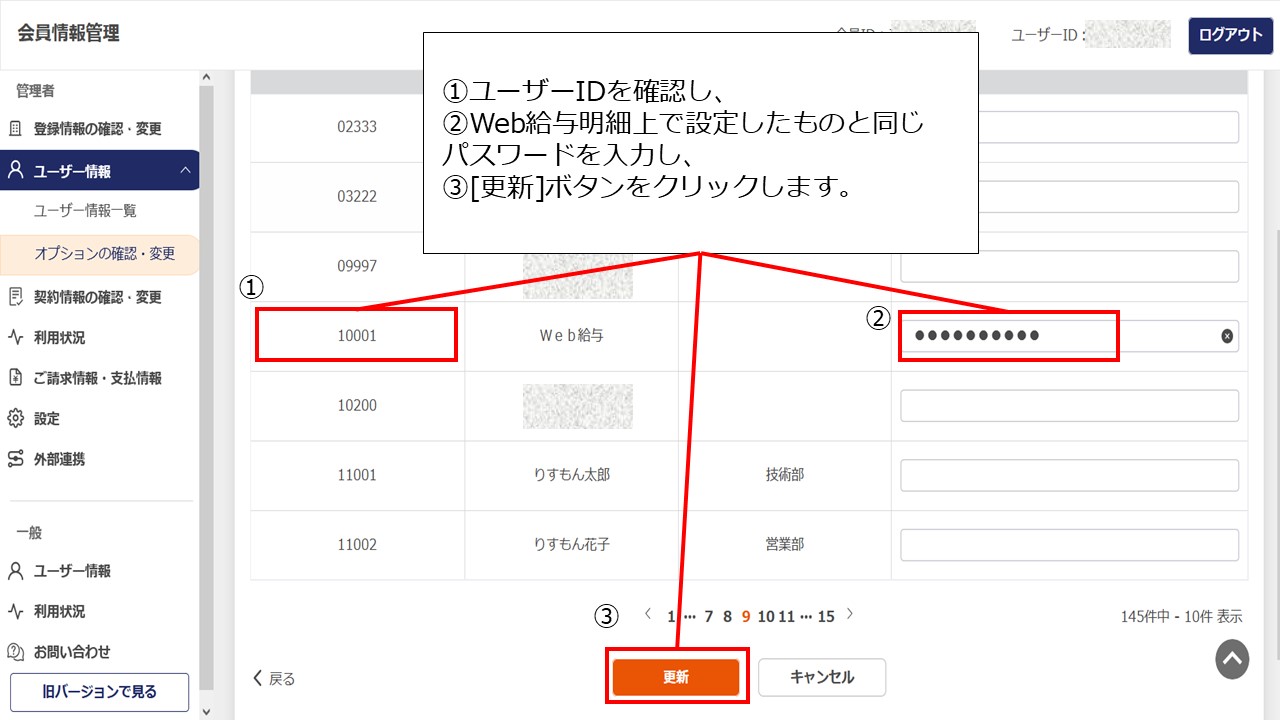Click the 更新 button
The height and width of the screenshot is (720, 1280).
676,677
